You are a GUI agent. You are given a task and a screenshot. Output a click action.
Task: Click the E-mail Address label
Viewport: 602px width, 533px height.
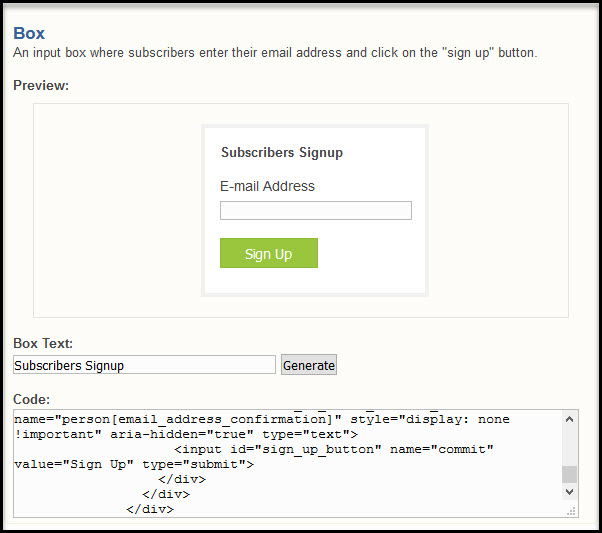(x=267, y=186)
